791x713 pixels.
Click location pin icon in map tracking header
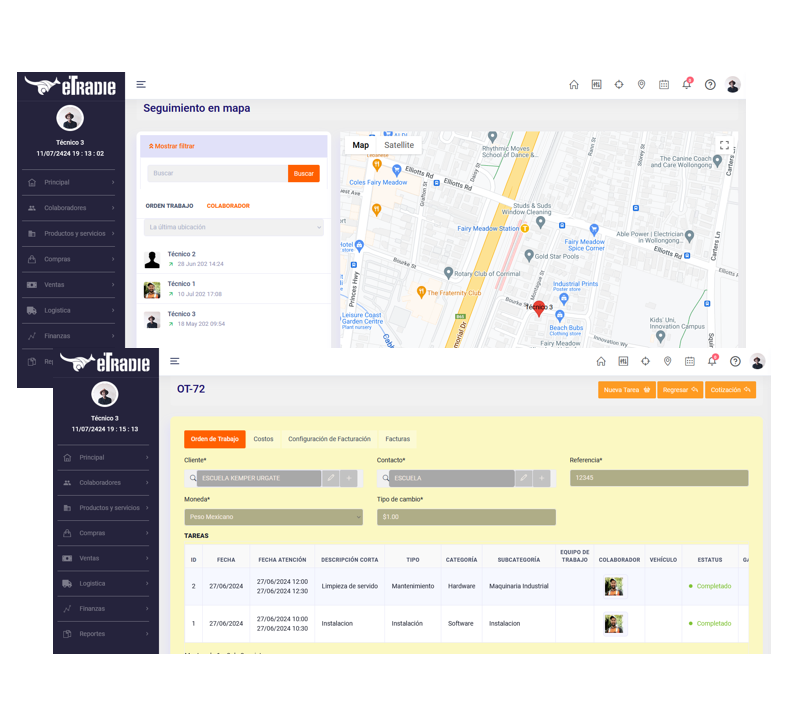pyautogui.click(x=641, y=84)
